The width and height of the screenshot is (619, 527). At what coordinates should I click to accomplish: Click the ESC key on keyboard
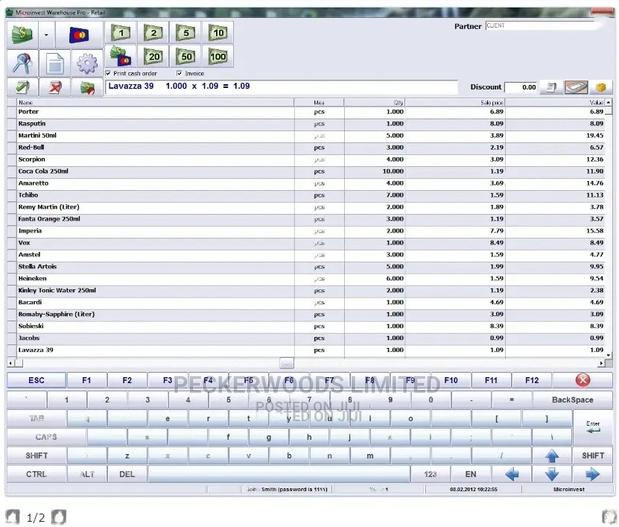click(36, 380)
